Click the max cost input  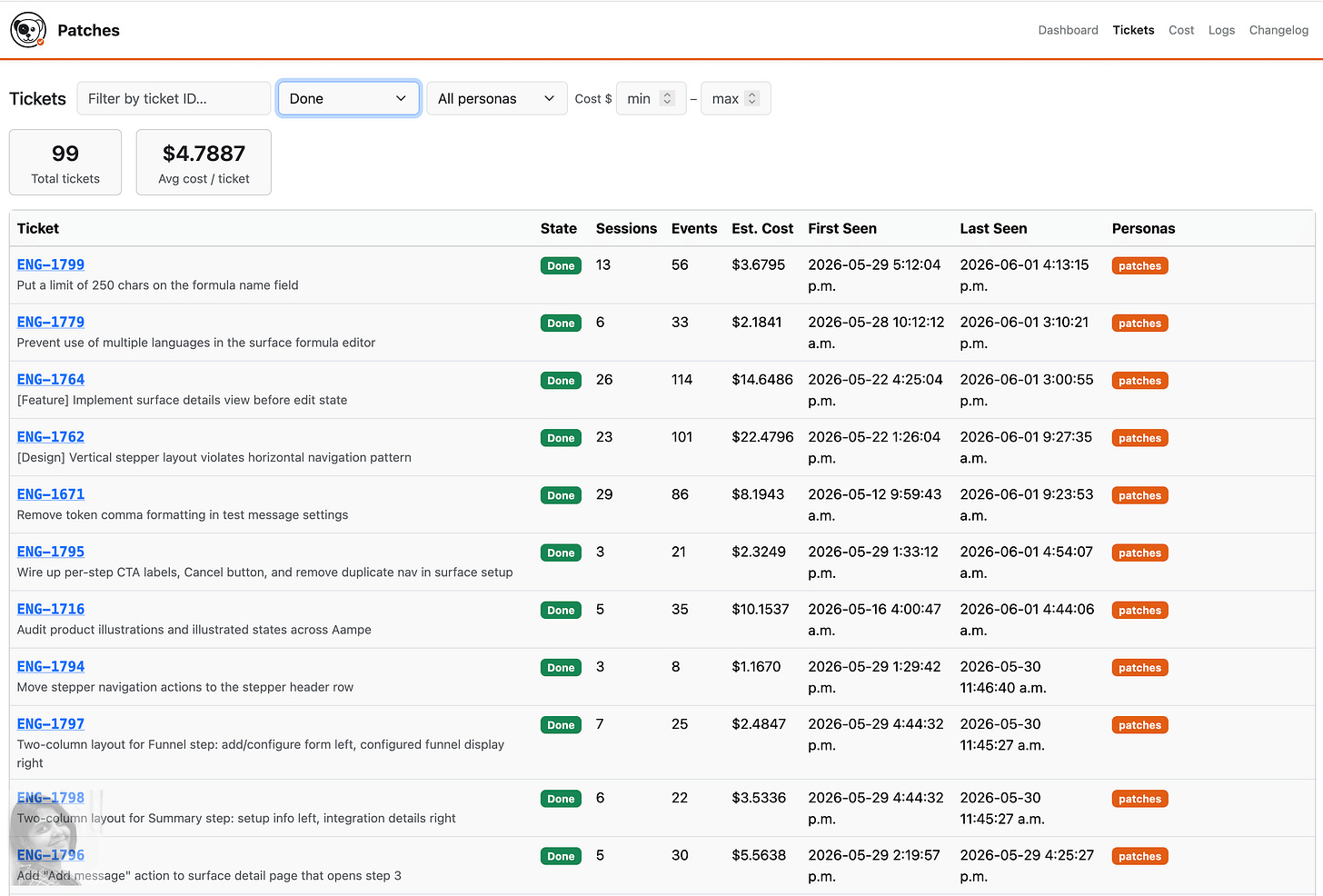point(735,98)
